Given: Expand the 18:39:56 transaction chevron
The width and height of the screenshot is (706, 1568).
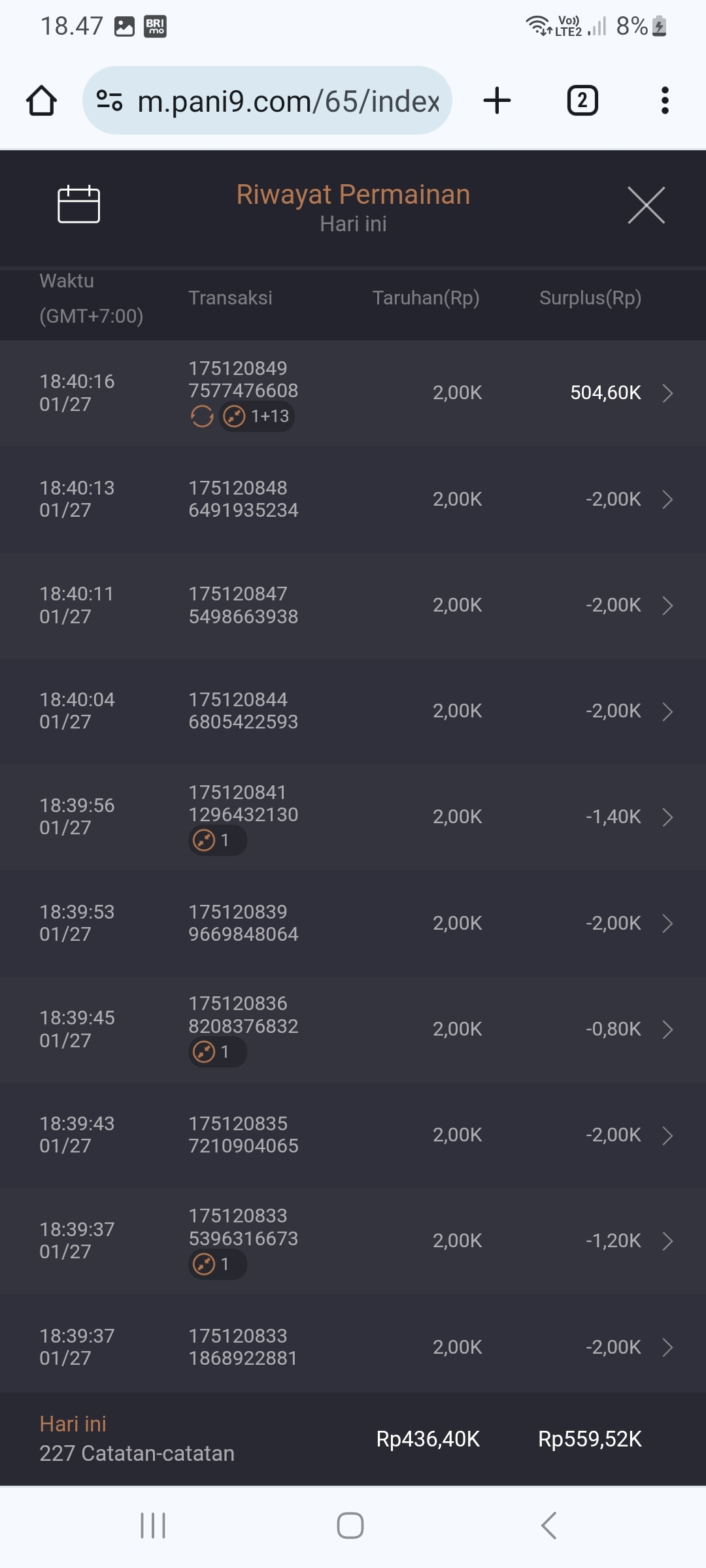Looking at the screenshot, I should tap(667, 817).
